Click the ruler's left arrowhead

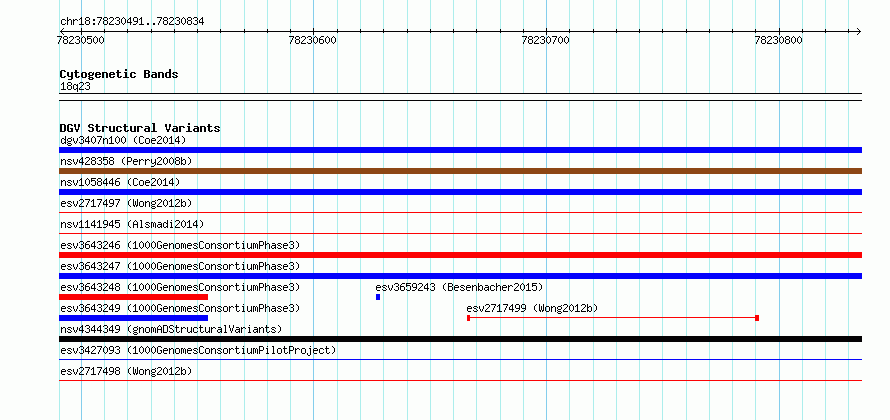pyautogui.click(x=62, y=31)
